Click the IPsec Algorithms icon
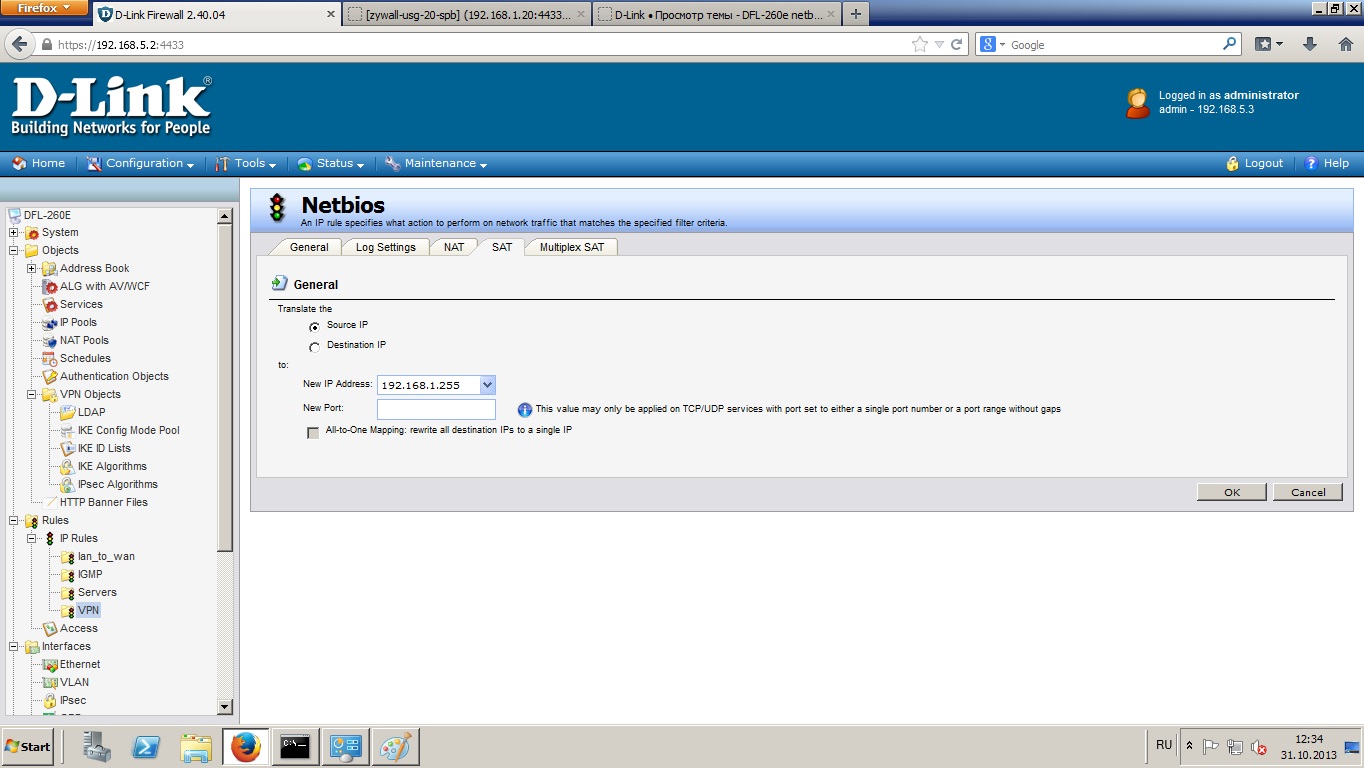1364x768 pixels. point(68,485)
